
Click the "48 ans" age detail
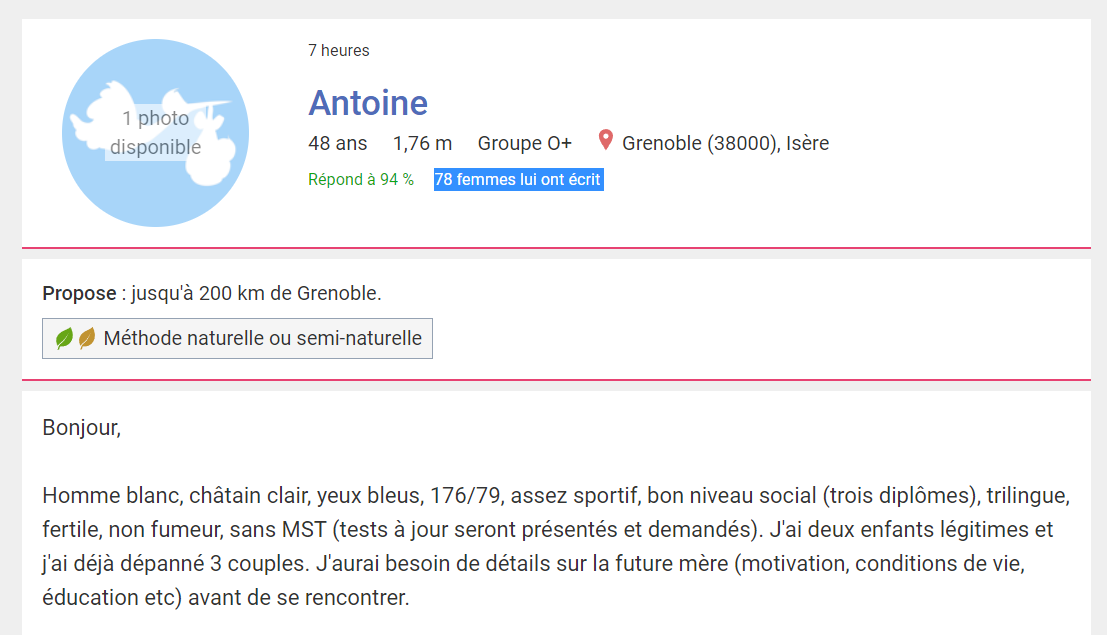pyautogui.click(x=338, y=143)
